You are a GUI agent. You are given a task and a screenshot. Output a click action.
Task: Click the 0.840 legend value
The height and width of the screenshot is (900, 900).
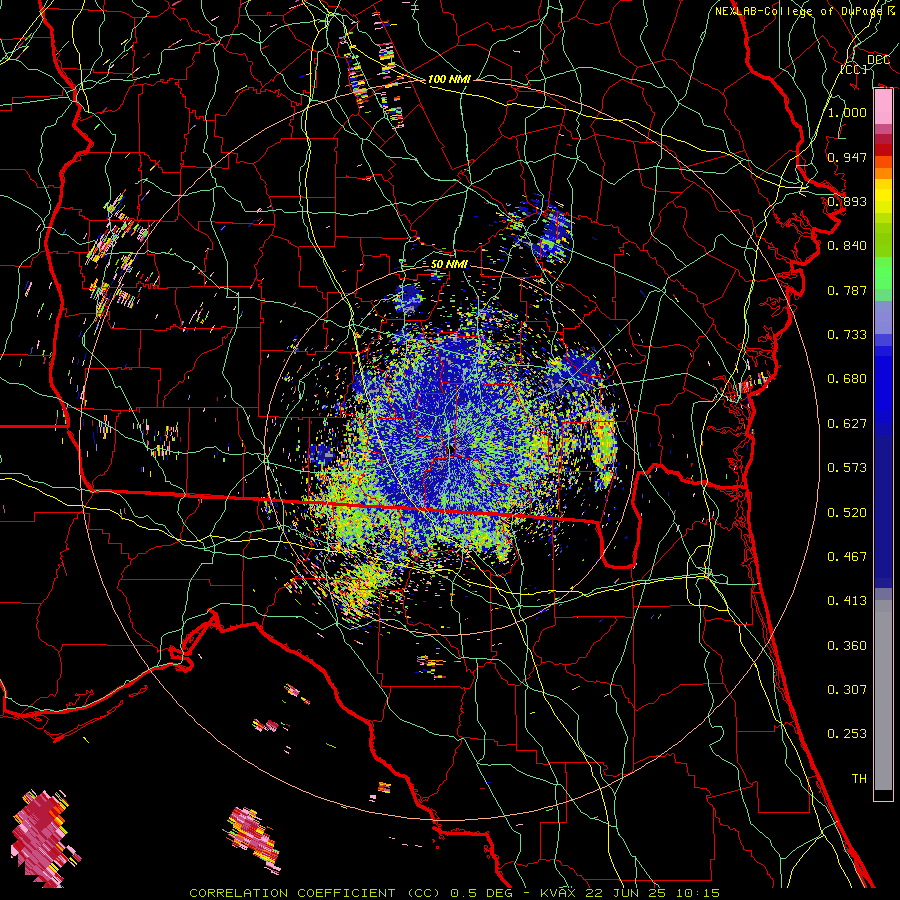pos(847,246)
